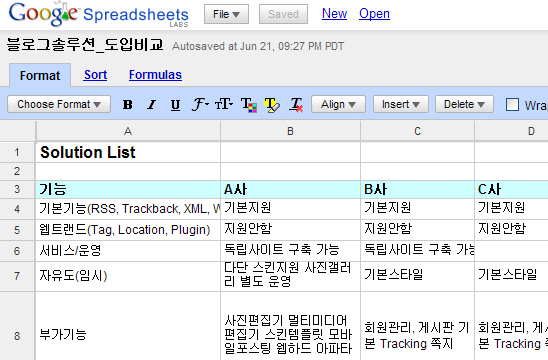This screenshot has height=360, width=548.
Task: Click the 'Solution List' cell
Action: click(x=128, y=152)
